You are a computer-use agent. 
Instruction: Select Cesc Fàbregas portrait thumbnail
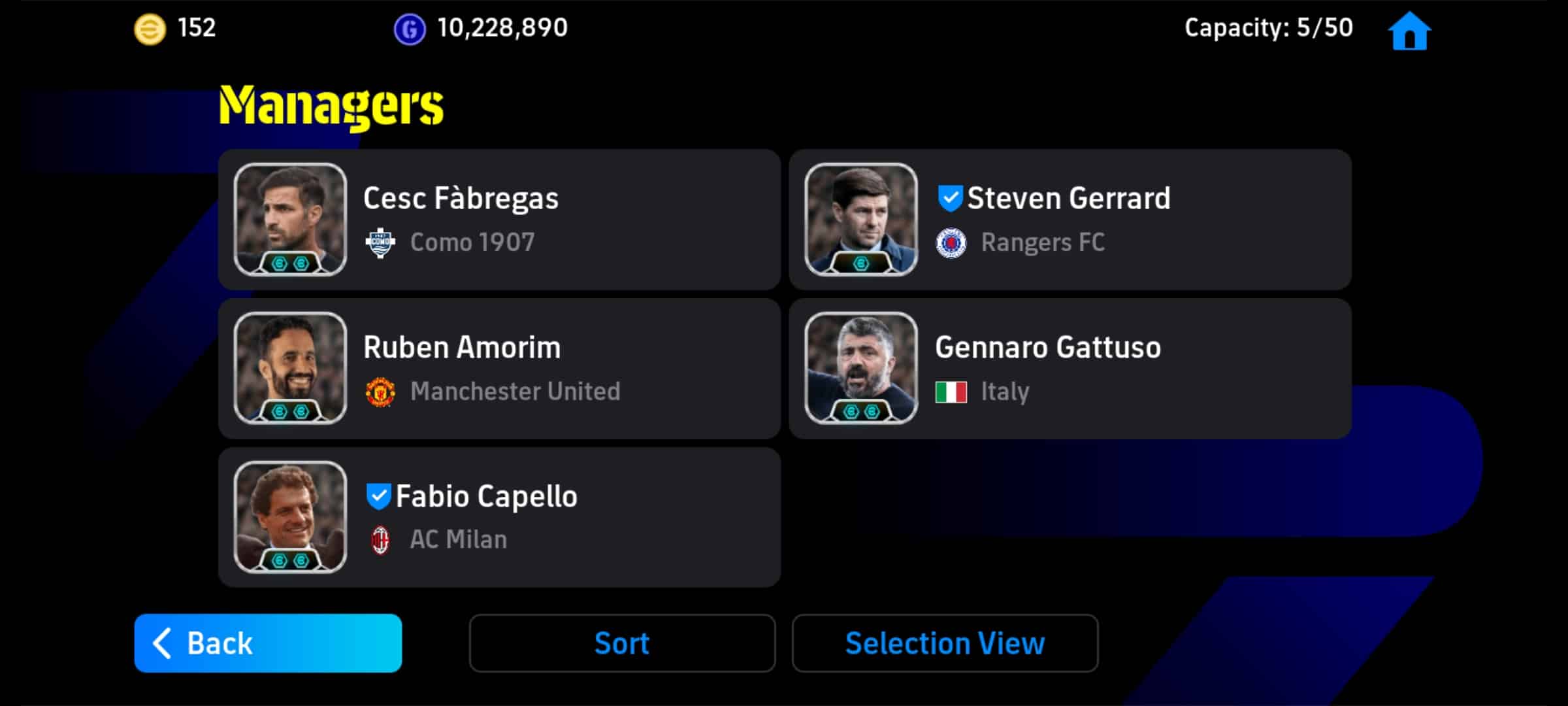290,219
